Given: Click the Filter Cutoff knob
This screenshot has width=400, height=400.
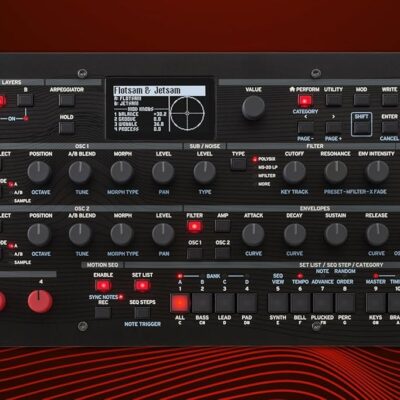Looking at the screenshot, I should [294, 172].
